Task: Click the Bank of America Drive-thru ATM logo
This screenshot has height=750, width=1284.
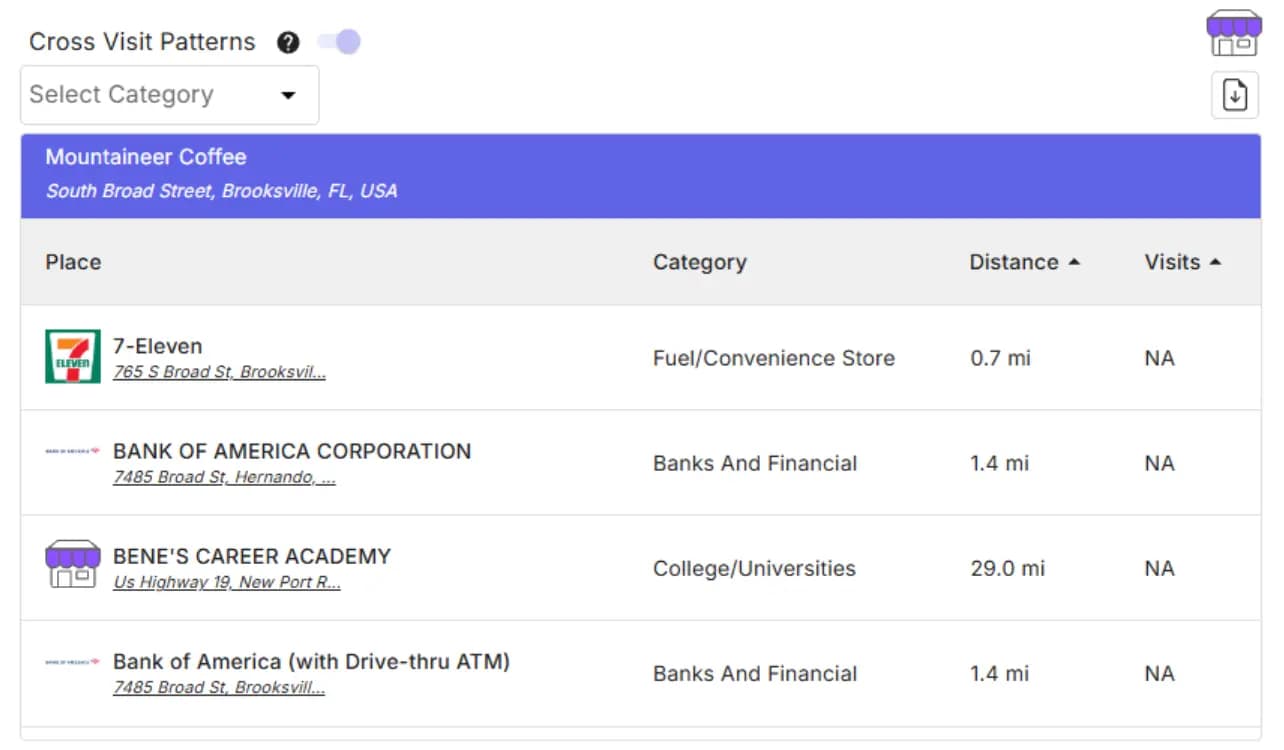Action: [x=73, y=661]
